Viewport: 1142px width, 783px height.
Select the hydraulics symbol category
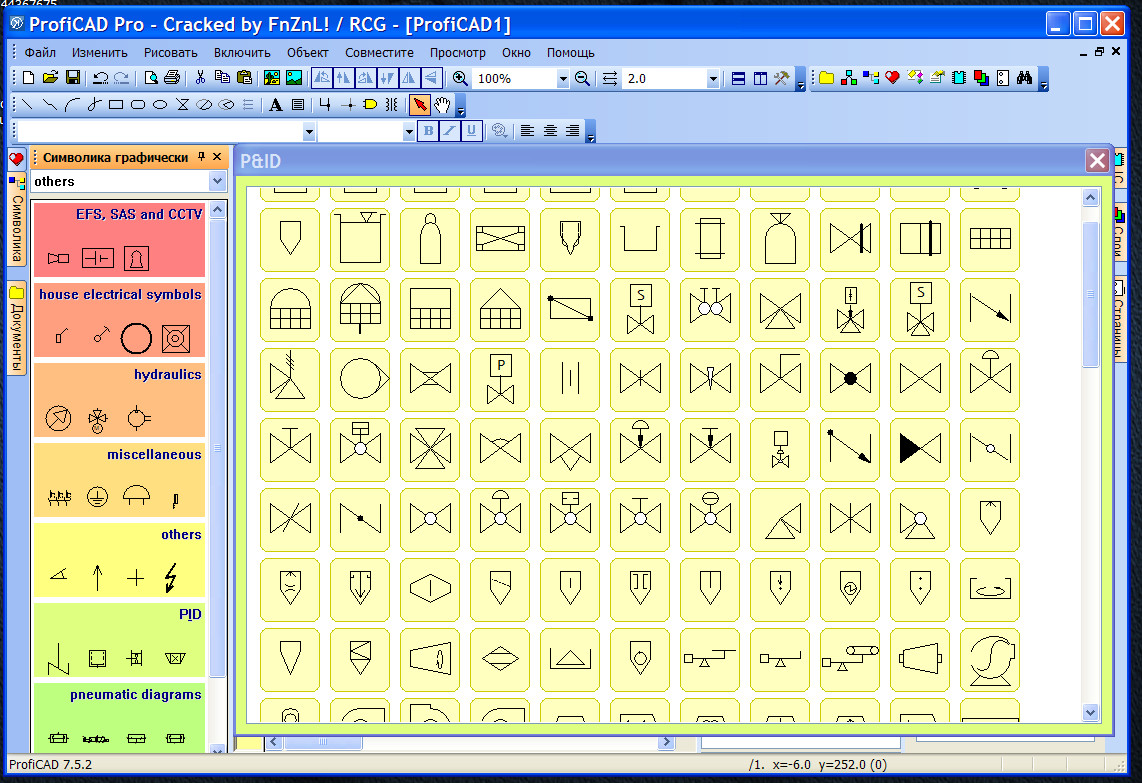pos(119,399)
